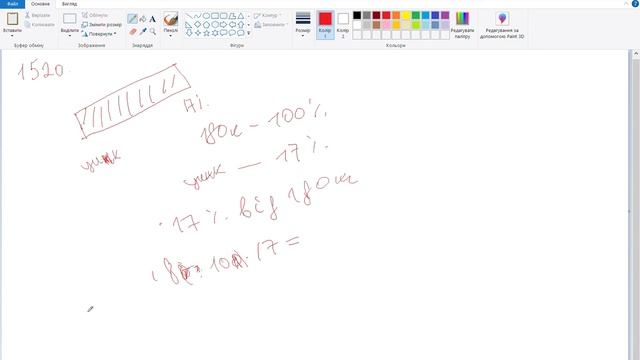
Task: Select the Color picker eyedropper tool
Action: (143, 31)
